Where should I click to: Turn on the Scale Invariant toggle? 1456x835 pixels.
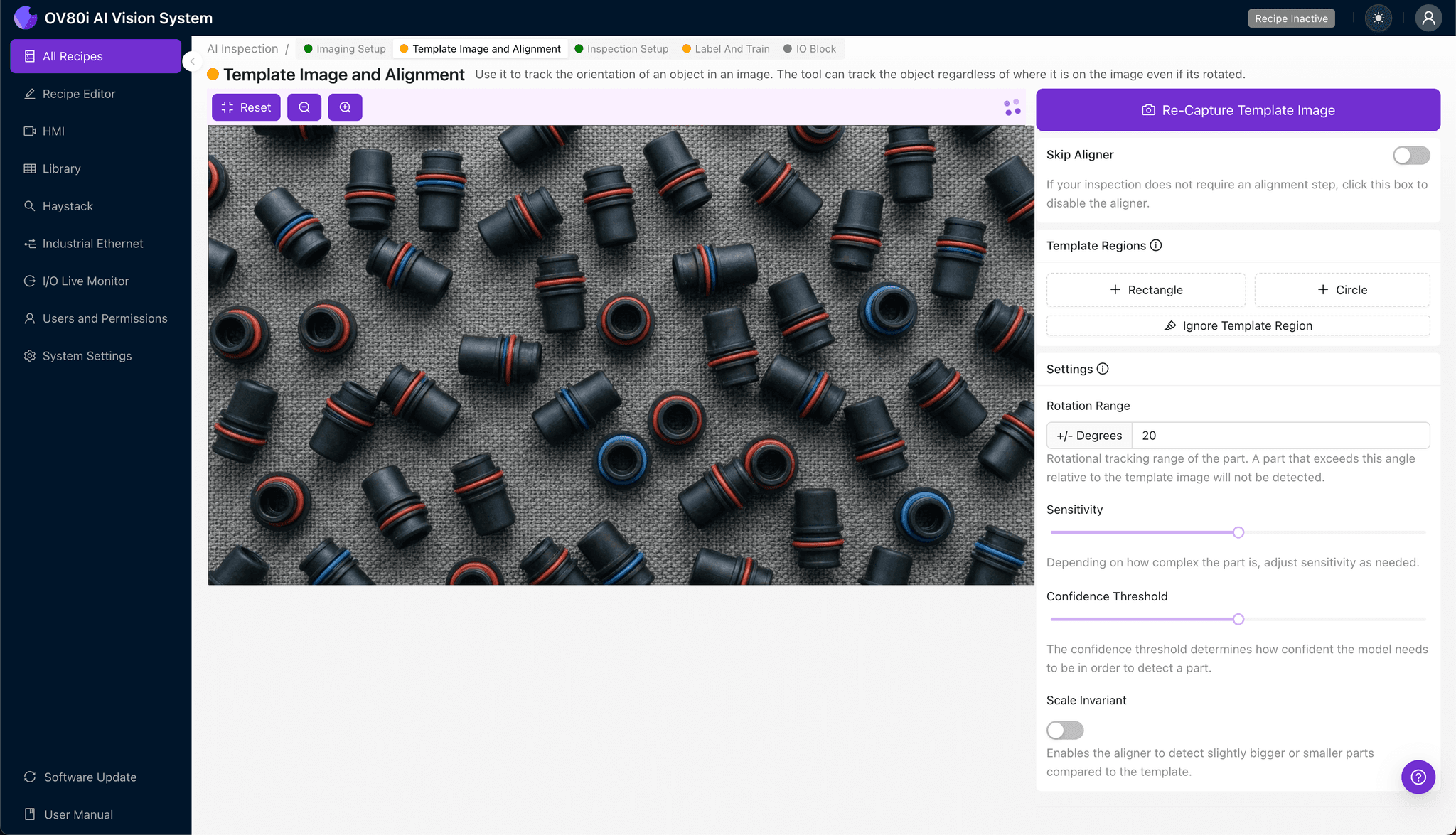click(x=1064, y=730)
